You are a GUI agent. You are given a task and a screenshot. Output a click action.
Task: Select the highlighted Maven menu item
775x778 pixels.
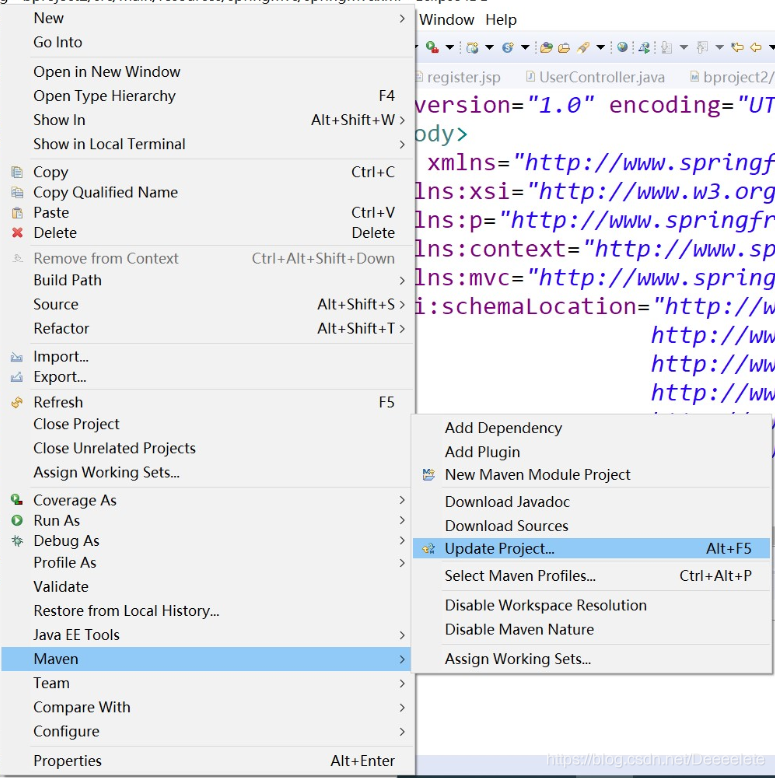click(206, 659)
